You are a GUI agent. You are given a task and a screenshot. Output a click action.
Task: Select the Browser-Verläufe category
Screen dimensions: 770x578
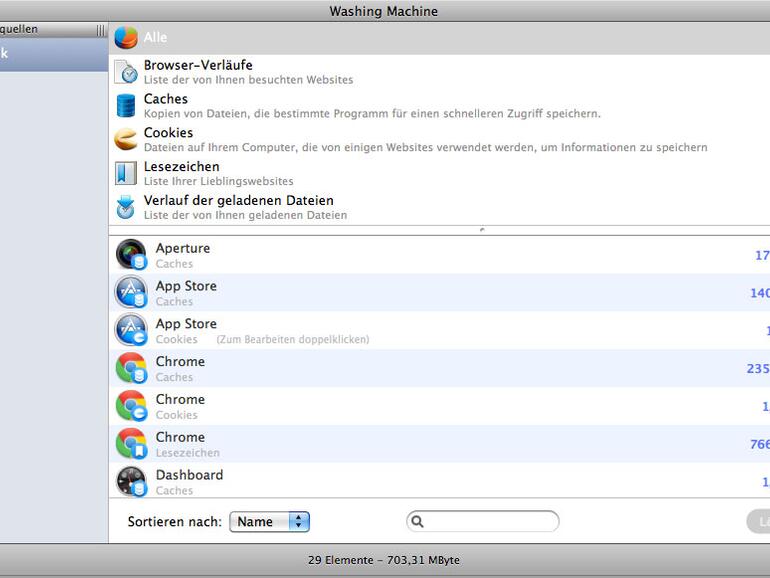440,72
